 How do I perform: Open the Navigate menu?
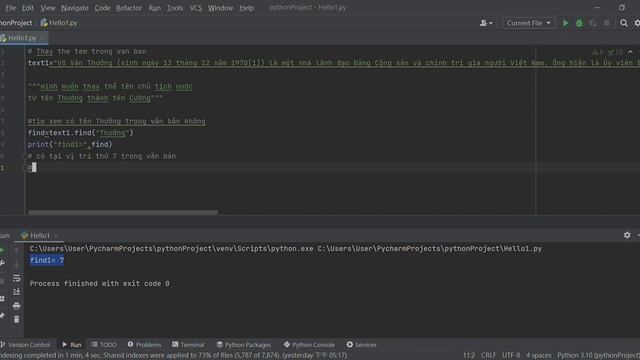click(x=75, y=8)
